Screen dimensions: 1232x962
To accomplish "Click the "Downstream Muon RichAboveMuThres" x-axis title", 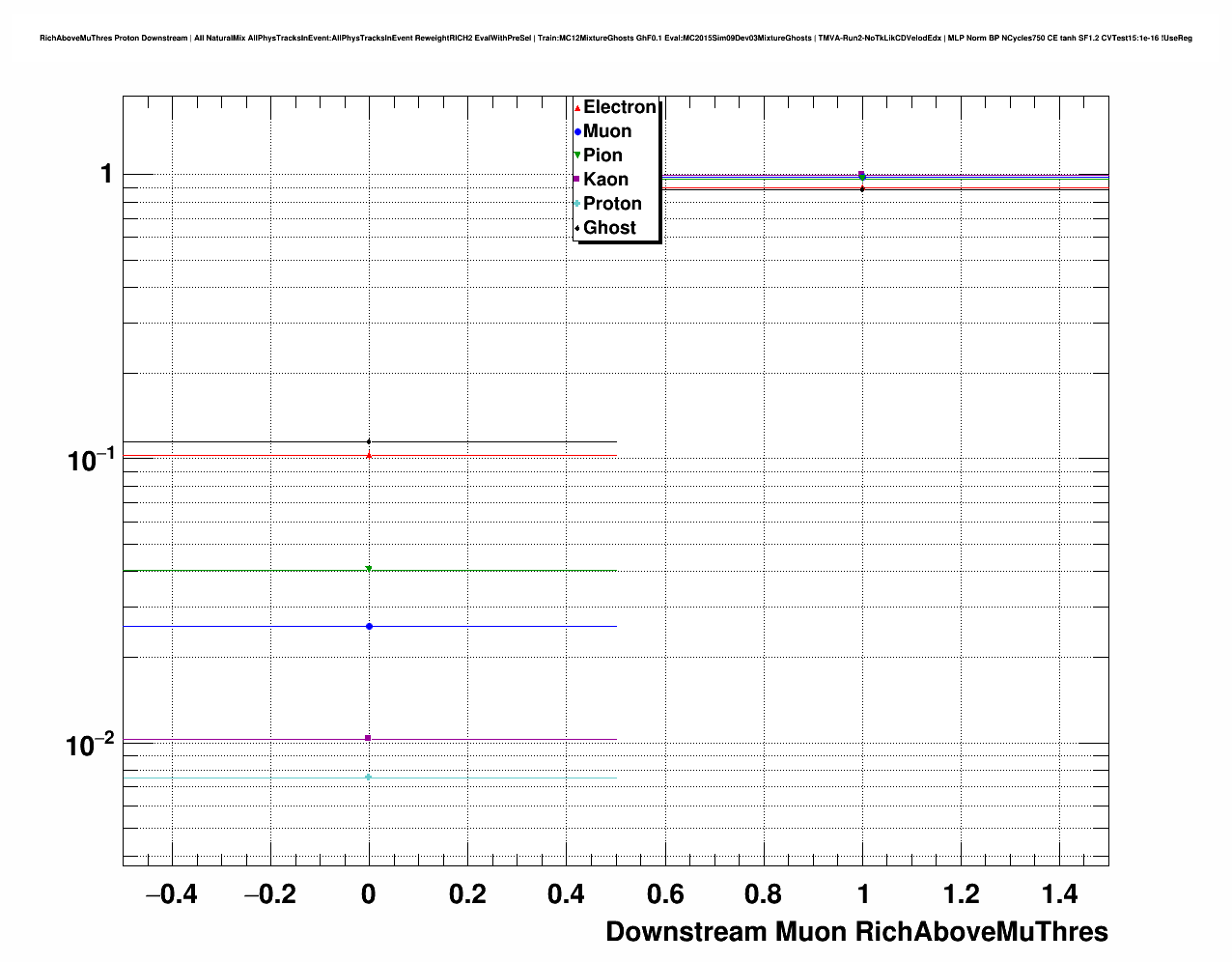I will tap(856, 932).
